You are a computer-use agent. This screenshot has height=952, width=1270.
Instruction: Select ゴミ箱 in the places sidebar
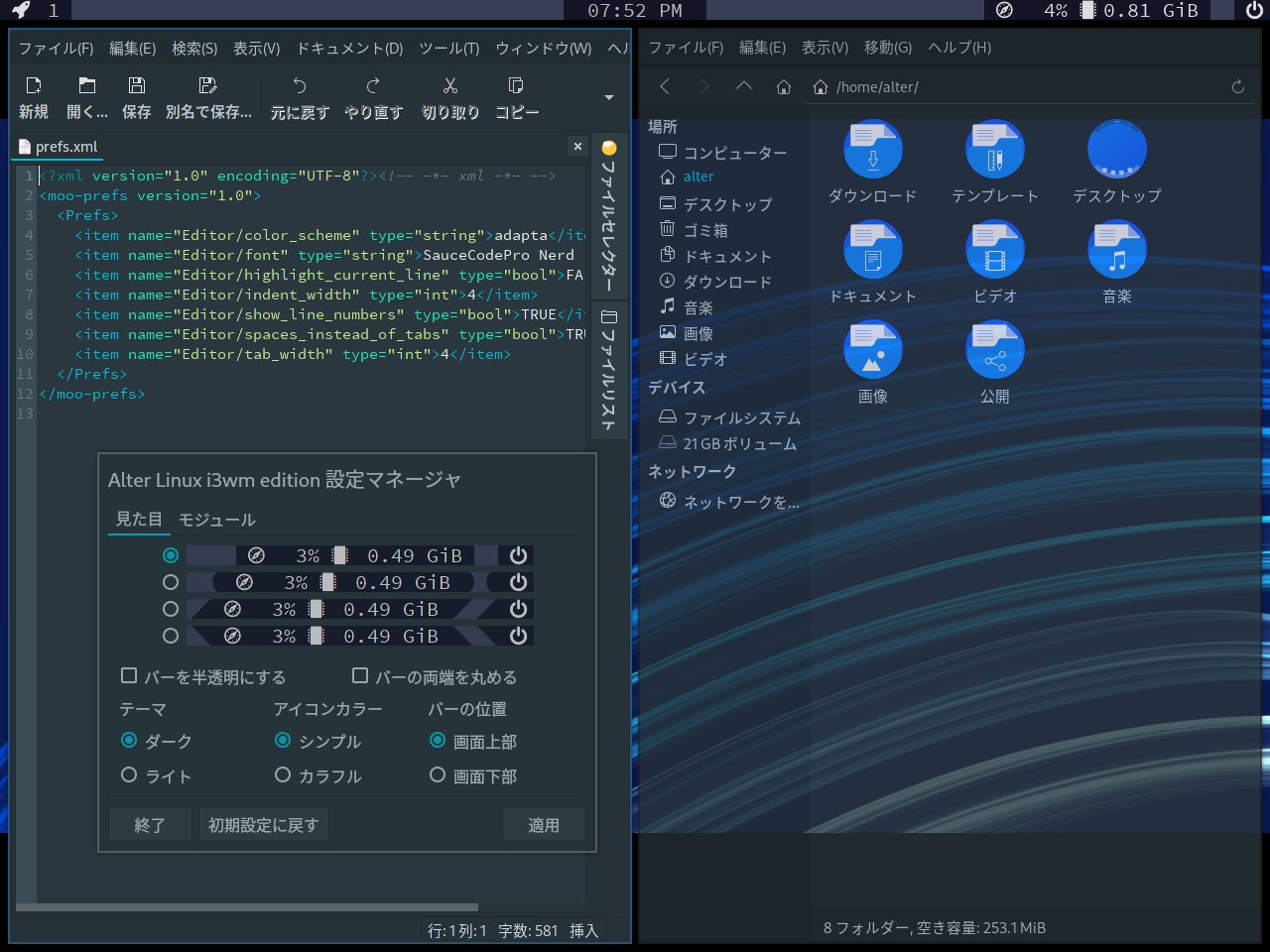(695, 229)
